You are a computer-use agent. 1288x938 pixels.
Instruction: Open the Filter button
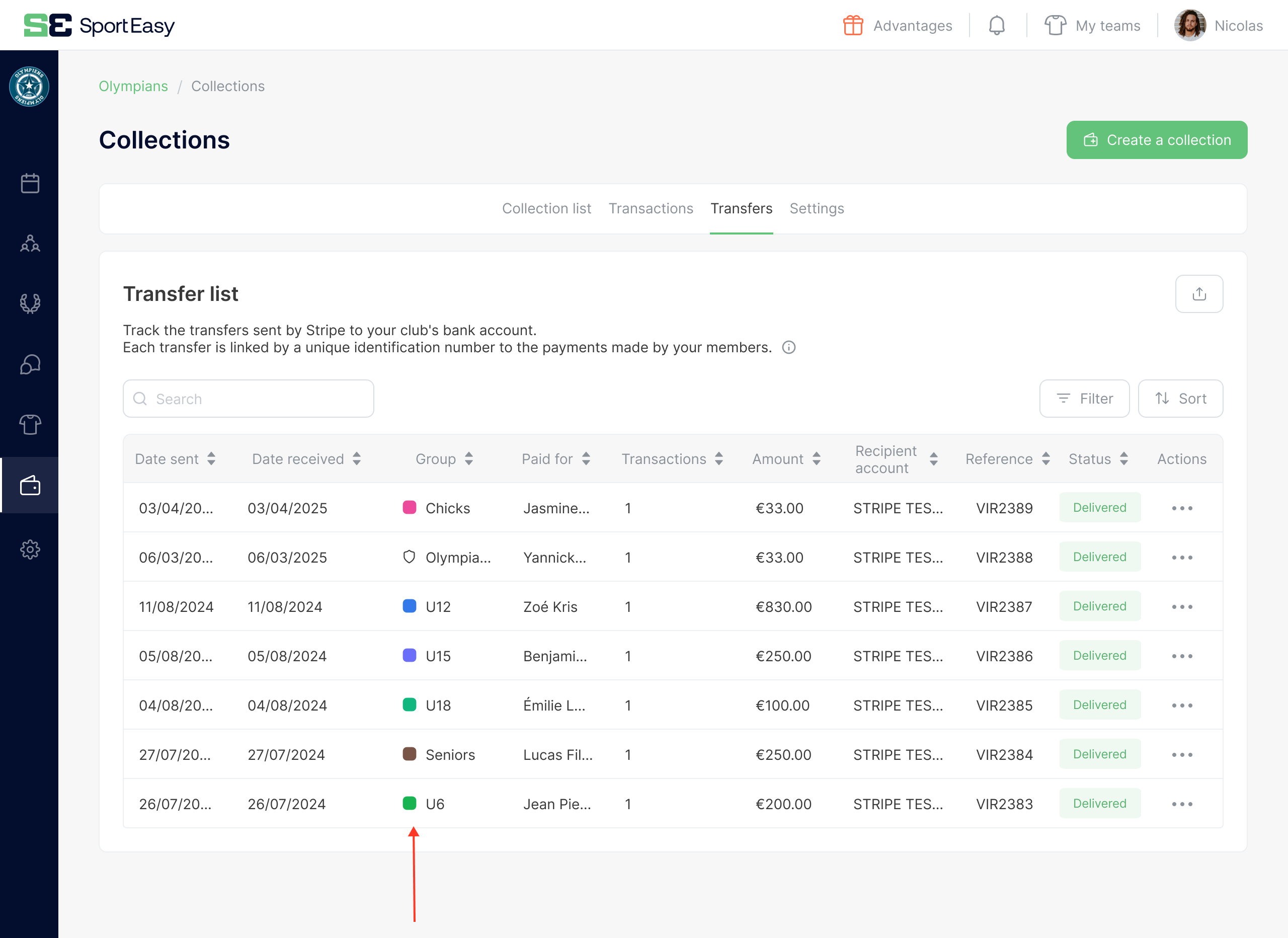[1084, 398]
